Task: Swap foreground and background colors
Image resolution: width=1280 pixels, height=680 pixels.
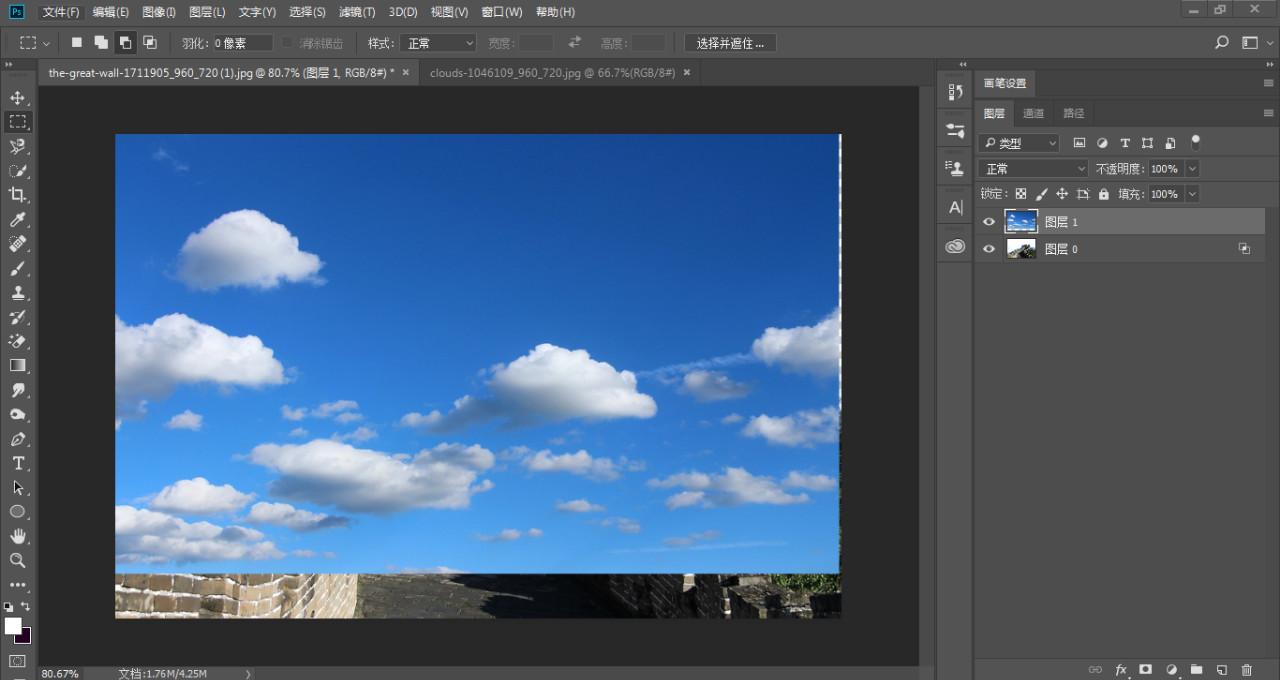Action: click(x=25, y=607)
